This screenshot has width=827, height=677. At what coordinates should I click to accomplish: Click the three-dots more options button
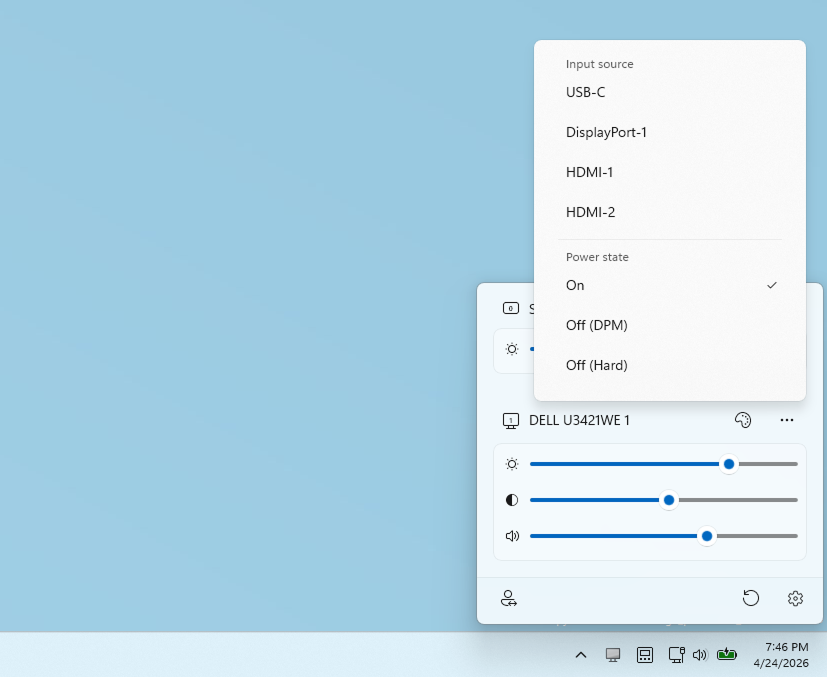[787, 420]
